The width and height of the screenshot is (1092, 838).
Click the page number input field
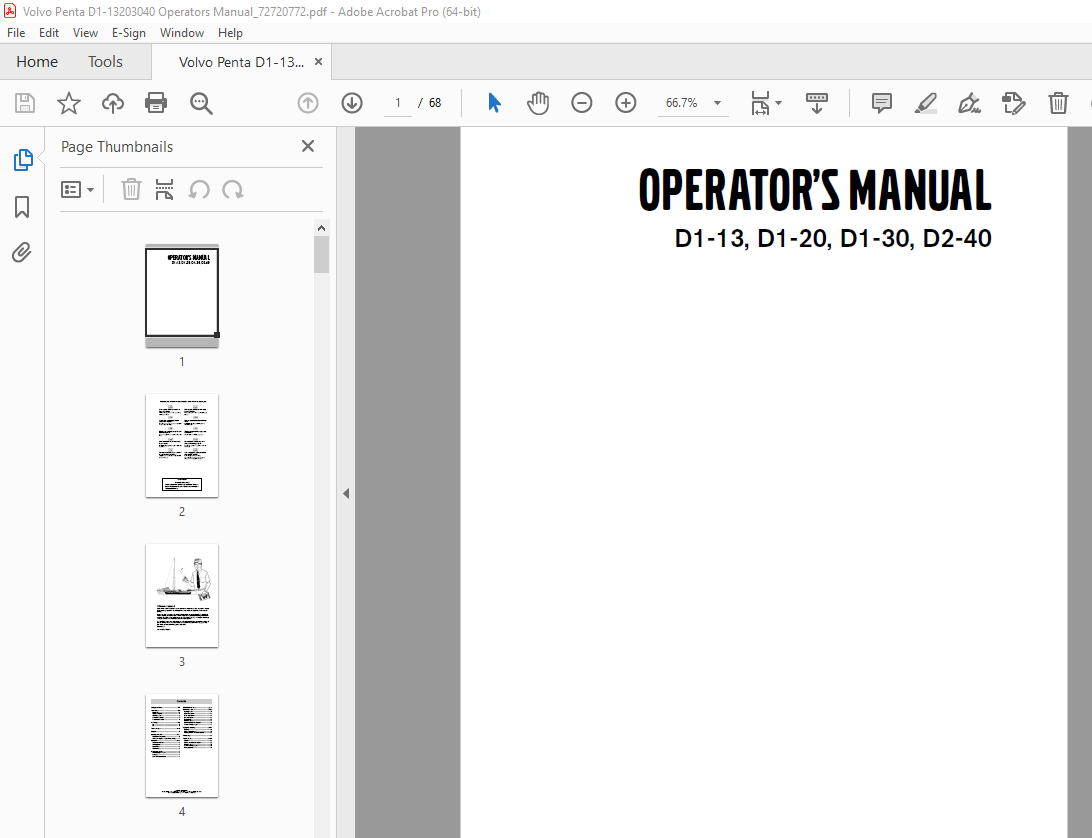pos(398,103)
